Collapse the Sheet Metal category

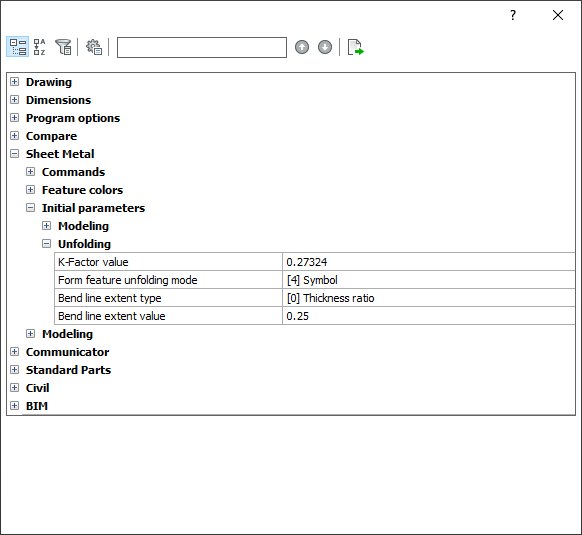(14, 154)
